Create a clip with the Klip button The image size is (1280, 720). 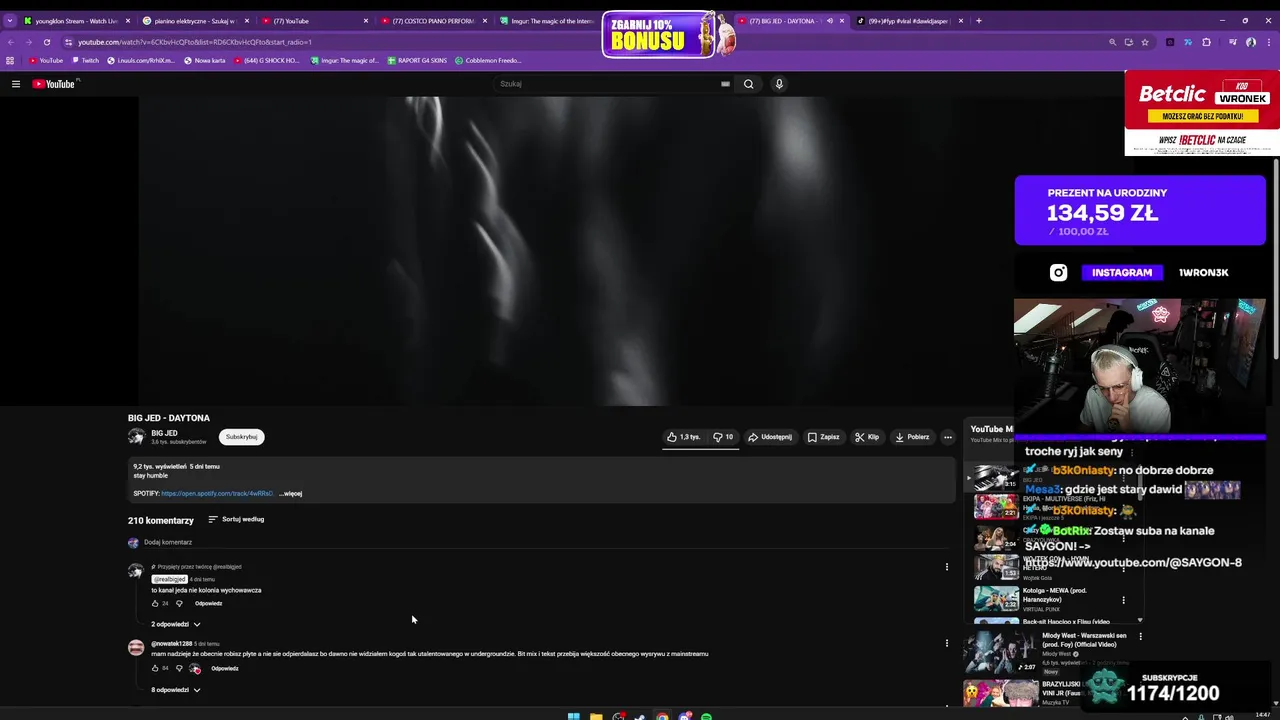coord(867,437)
